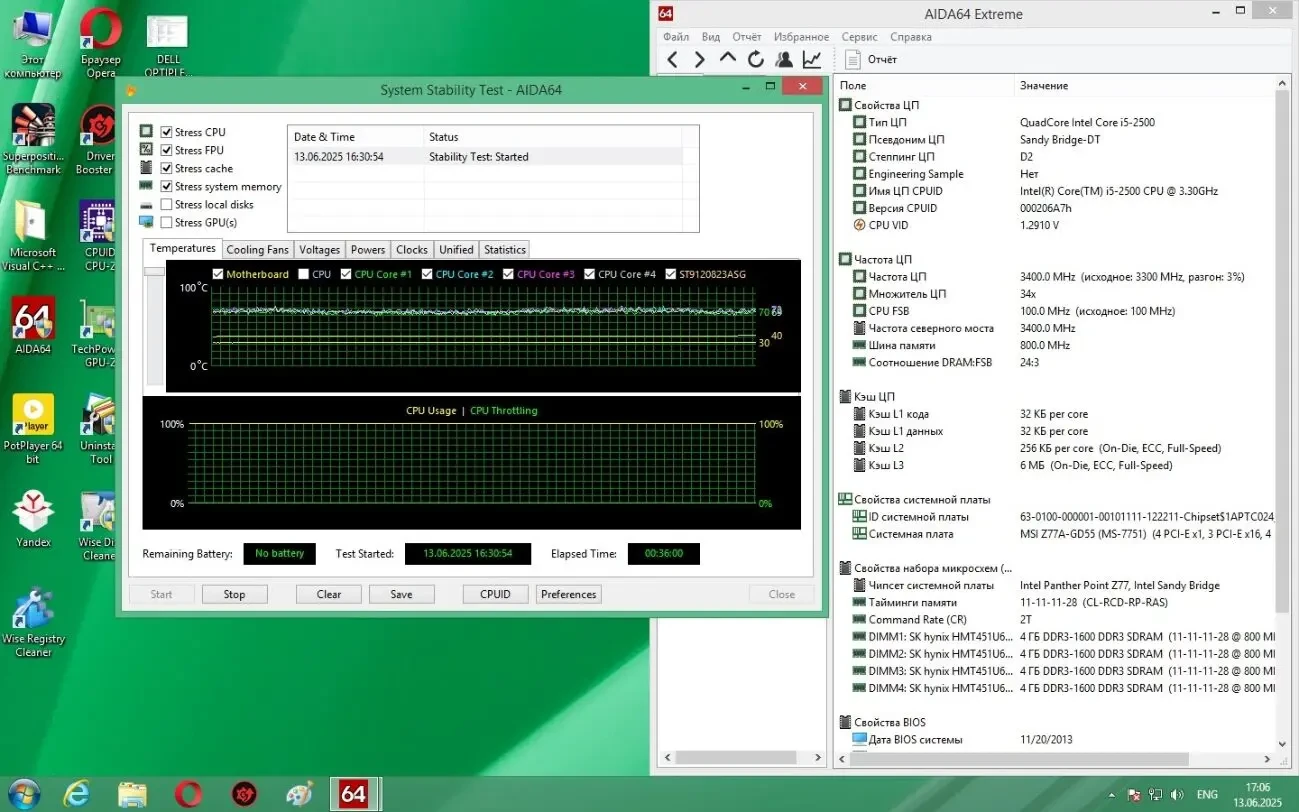Click the Stop button
Viewport: 1299px width, 812px height.
(x=234, y=594)
